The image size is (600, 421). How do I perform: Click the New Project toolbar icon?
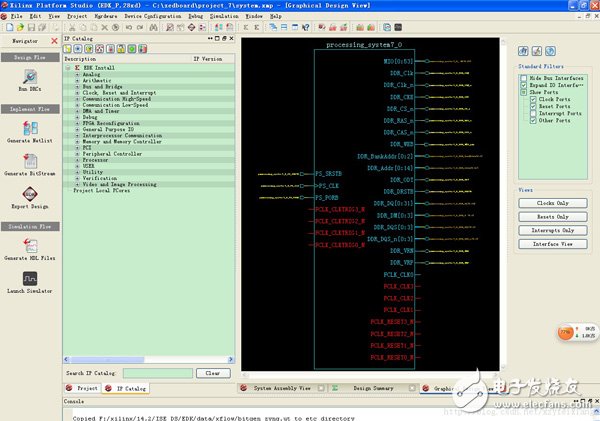point(8,28)
